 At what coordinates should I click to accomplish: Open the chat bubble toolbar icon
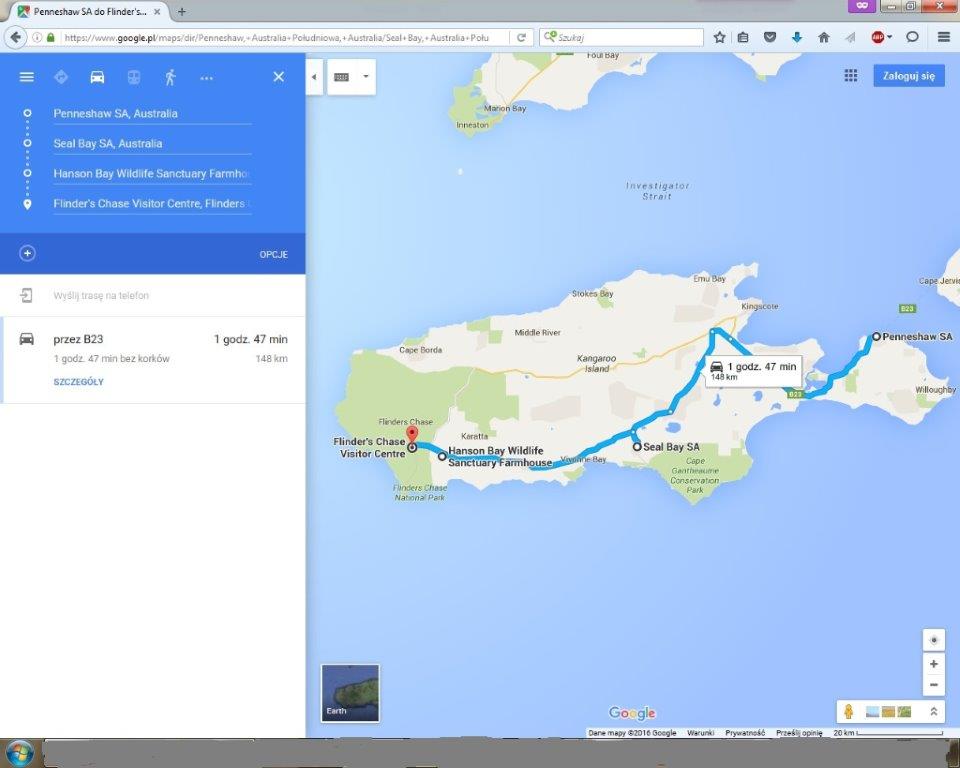tap(912, 37)
